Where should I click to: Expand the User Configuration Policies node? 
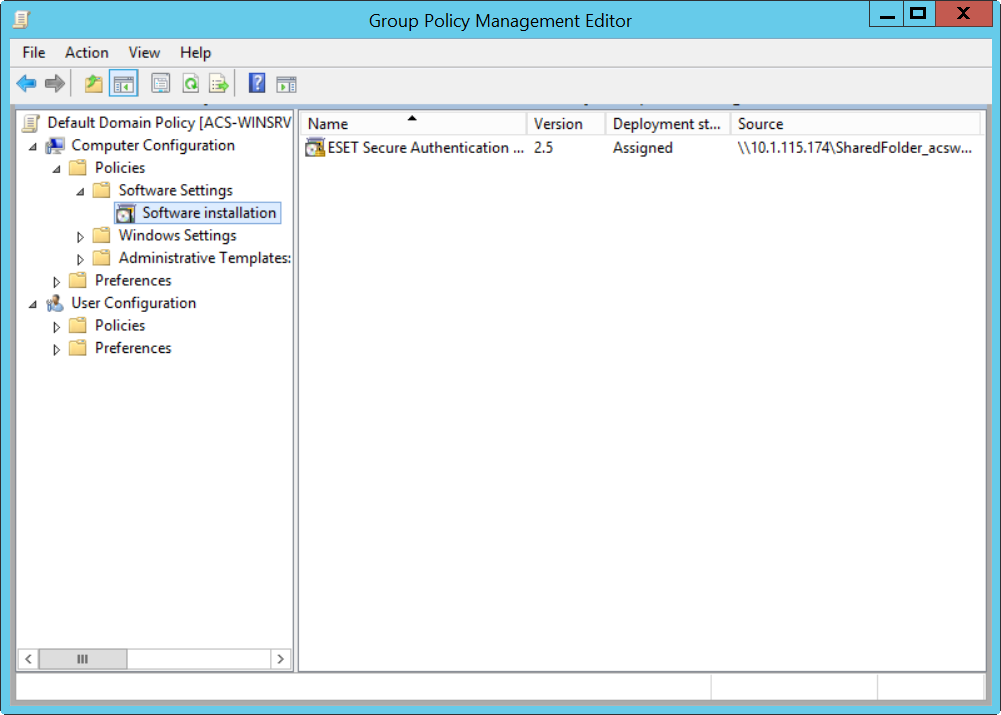pyautogui.click(x=57, y=325)
